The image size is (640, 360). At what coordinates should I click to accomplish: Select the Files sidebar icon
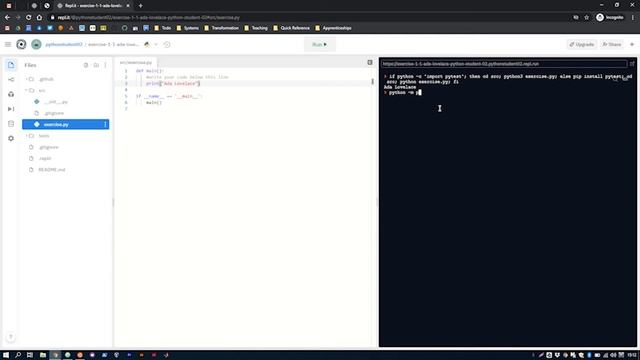[x=11, y=65]
